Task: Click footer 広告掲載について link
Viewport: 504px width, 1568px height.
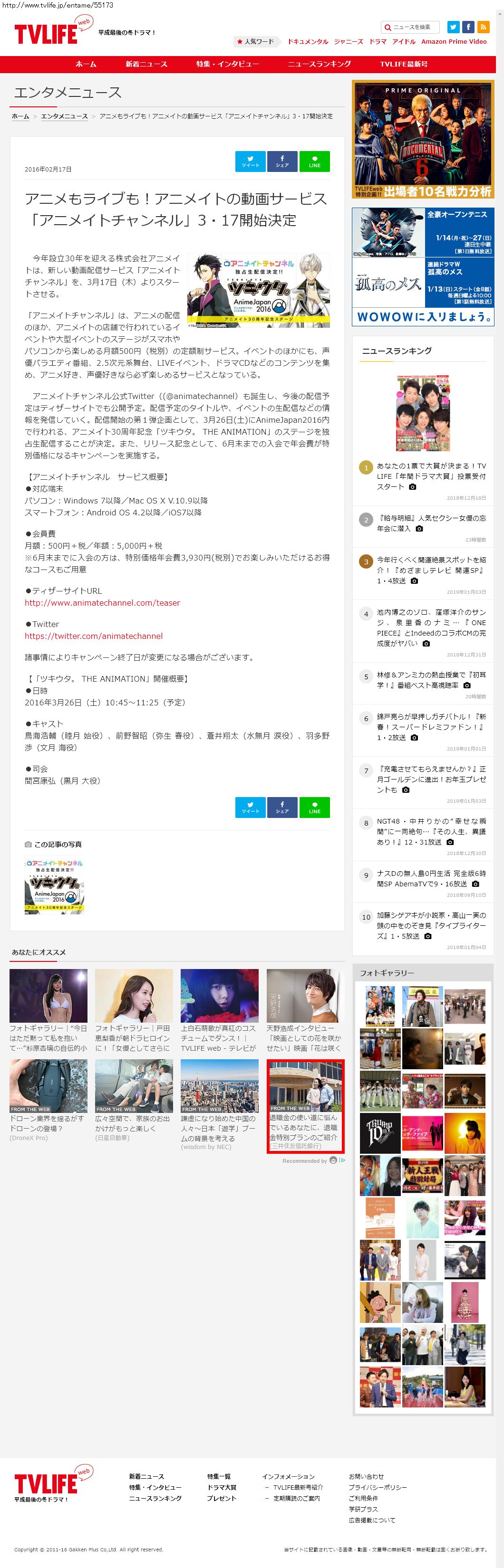Action: click(x=372, y=1520)
